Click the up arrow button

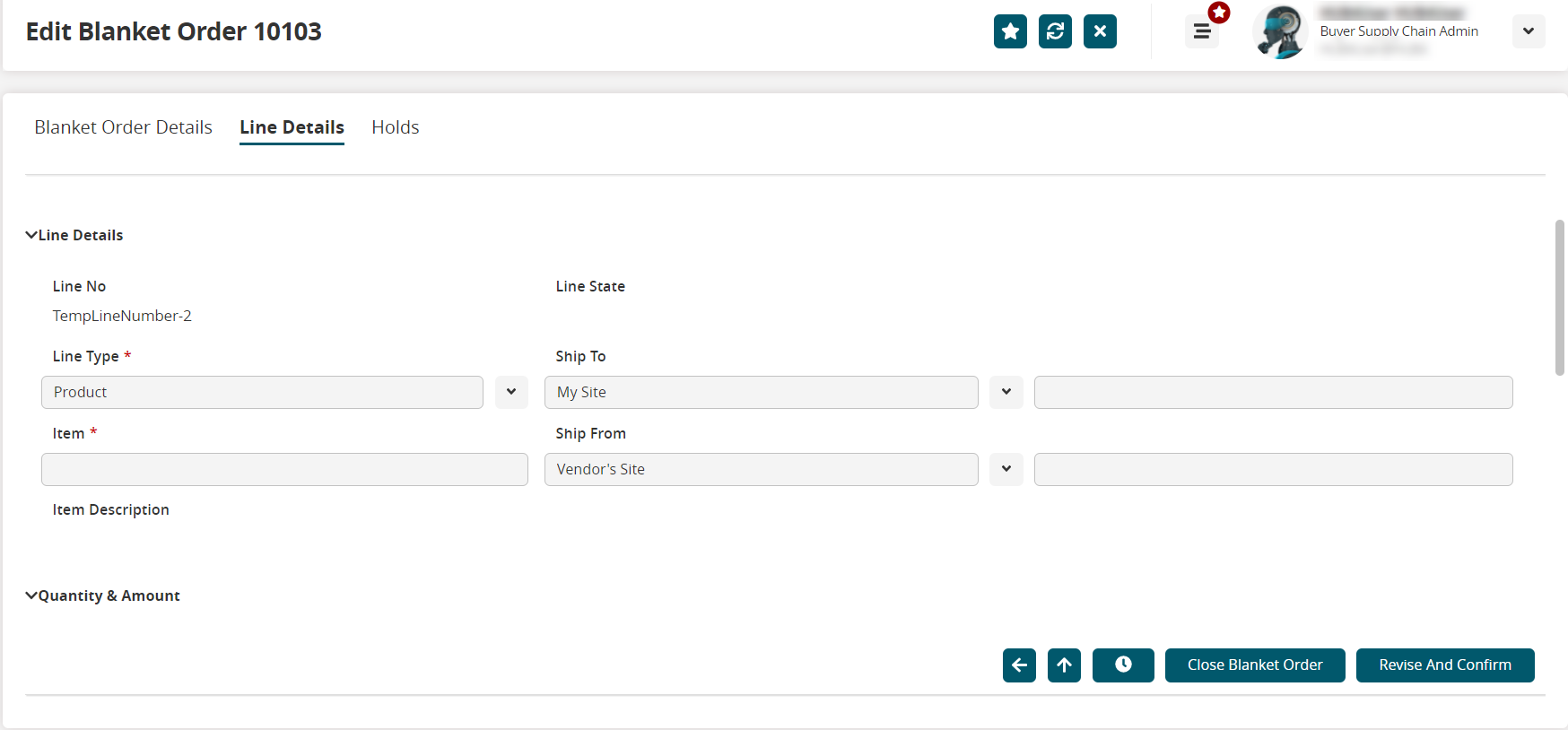(x=1064, y=665)
